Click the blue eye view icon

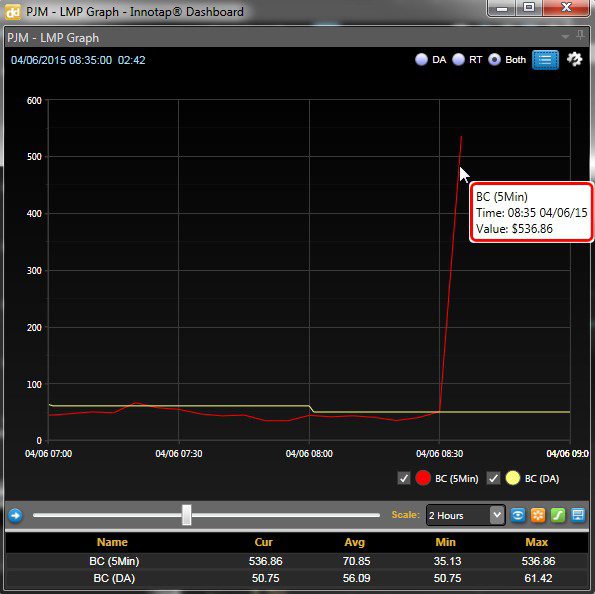(518, 515)
